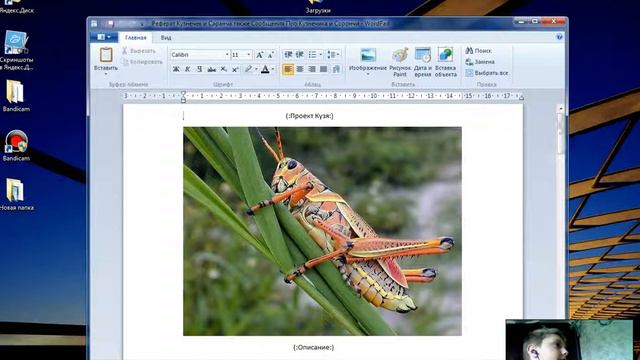
Task: Click the webcam overlay video
Action: point(569,340)
